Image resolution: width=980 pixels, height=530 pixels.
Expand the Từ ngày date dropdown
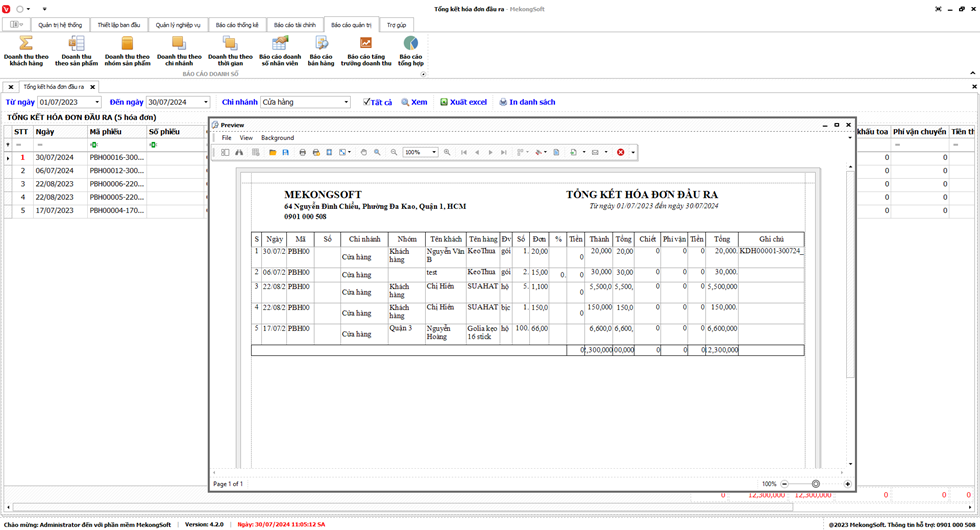[x=97, y=102]
